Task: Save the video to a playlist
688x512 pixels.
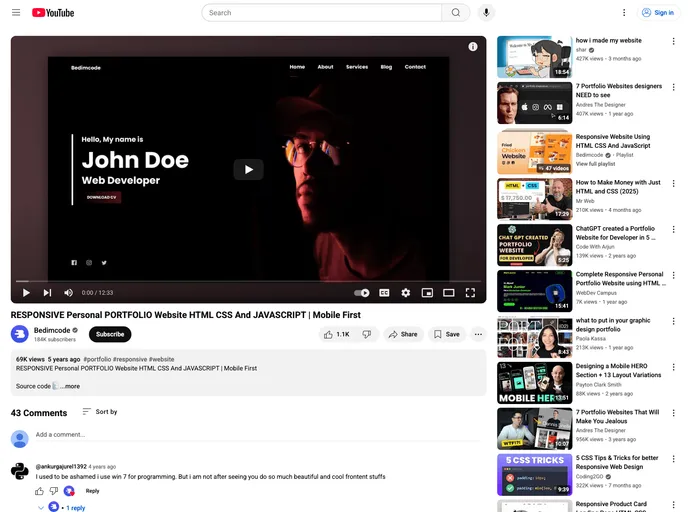Action: click(x=447, y=334)
